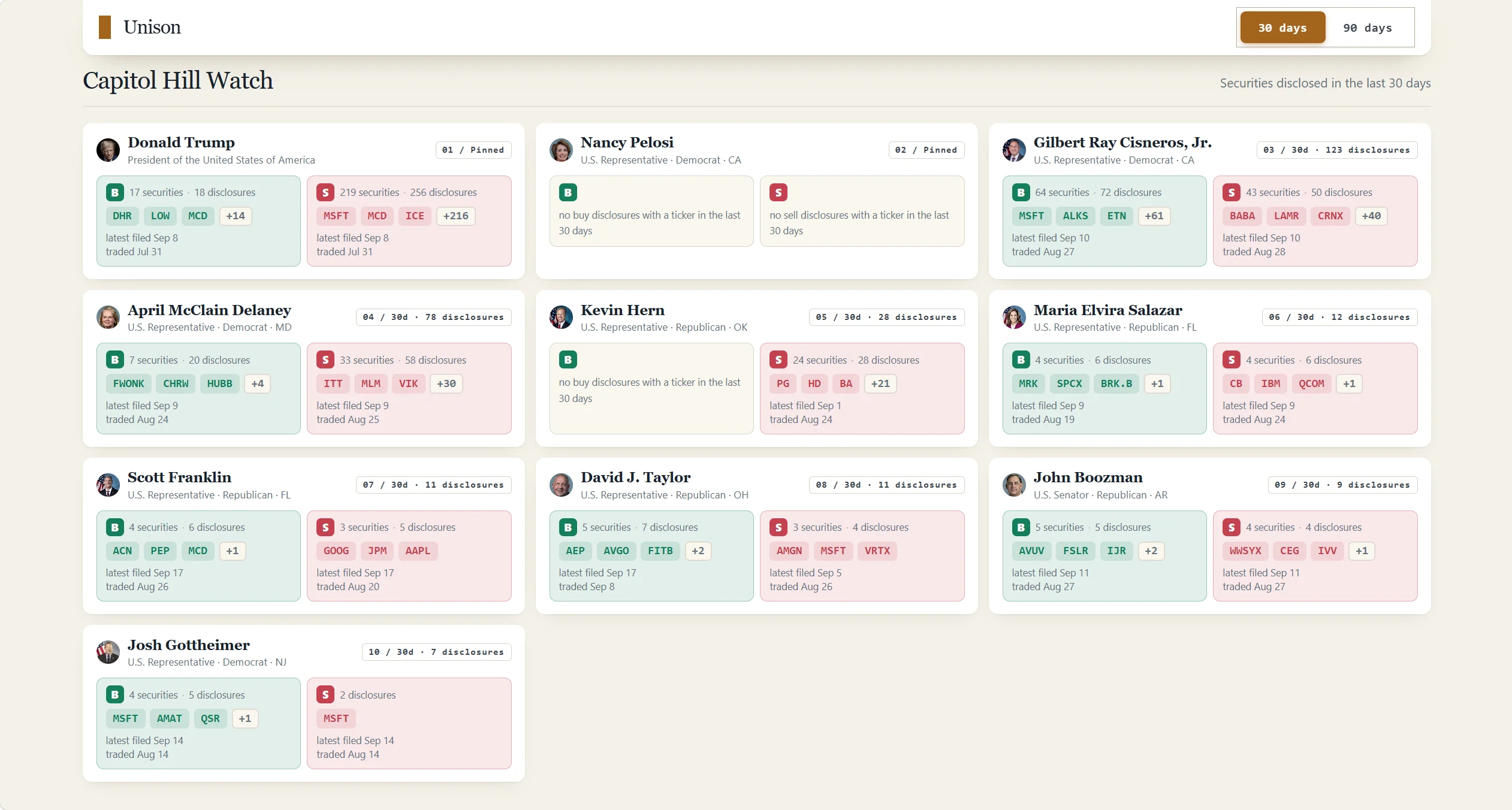Click the B icon in Cisneros's buy panel
The image size is (1512, 810).
coord(1021,192)
